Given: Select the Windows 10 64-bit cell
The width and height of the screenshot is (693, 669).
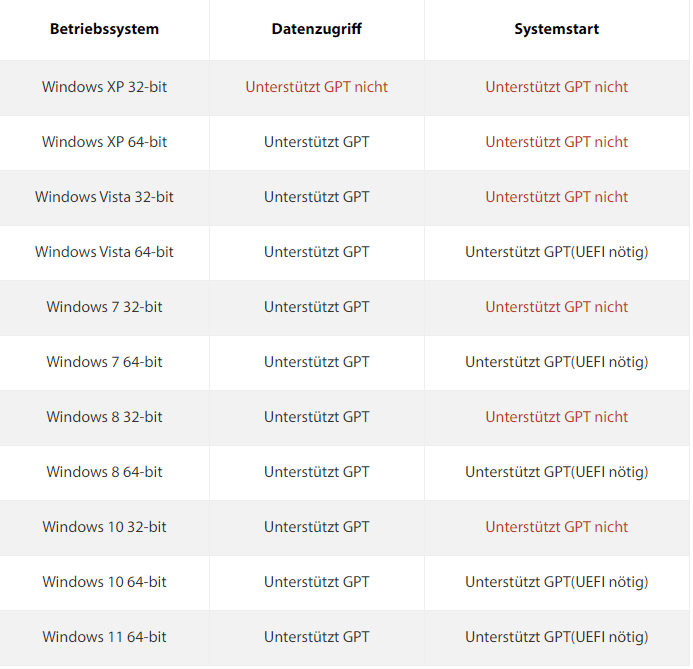Looking at the screenshot, I should pyautogui.click(x=104, y=582).
